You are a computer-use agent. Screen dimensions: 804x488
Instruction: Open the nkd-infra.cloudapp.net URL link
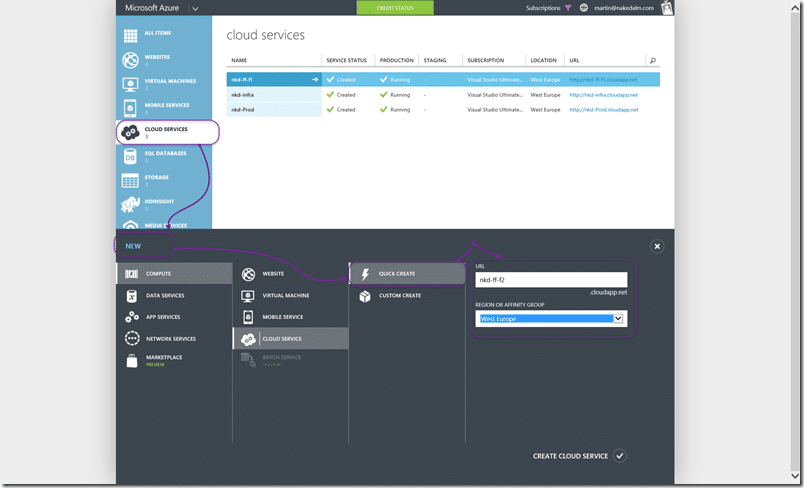tap(604, 95)
